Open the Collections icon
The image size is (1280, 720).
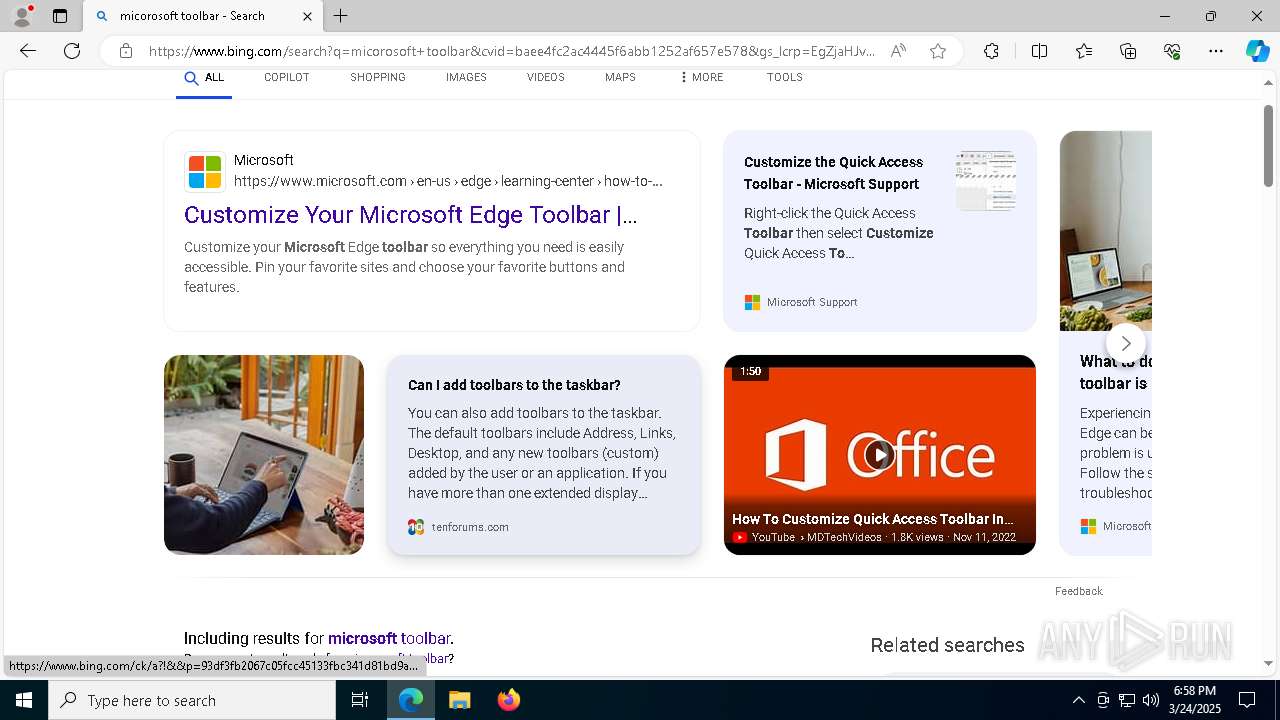1128,51
